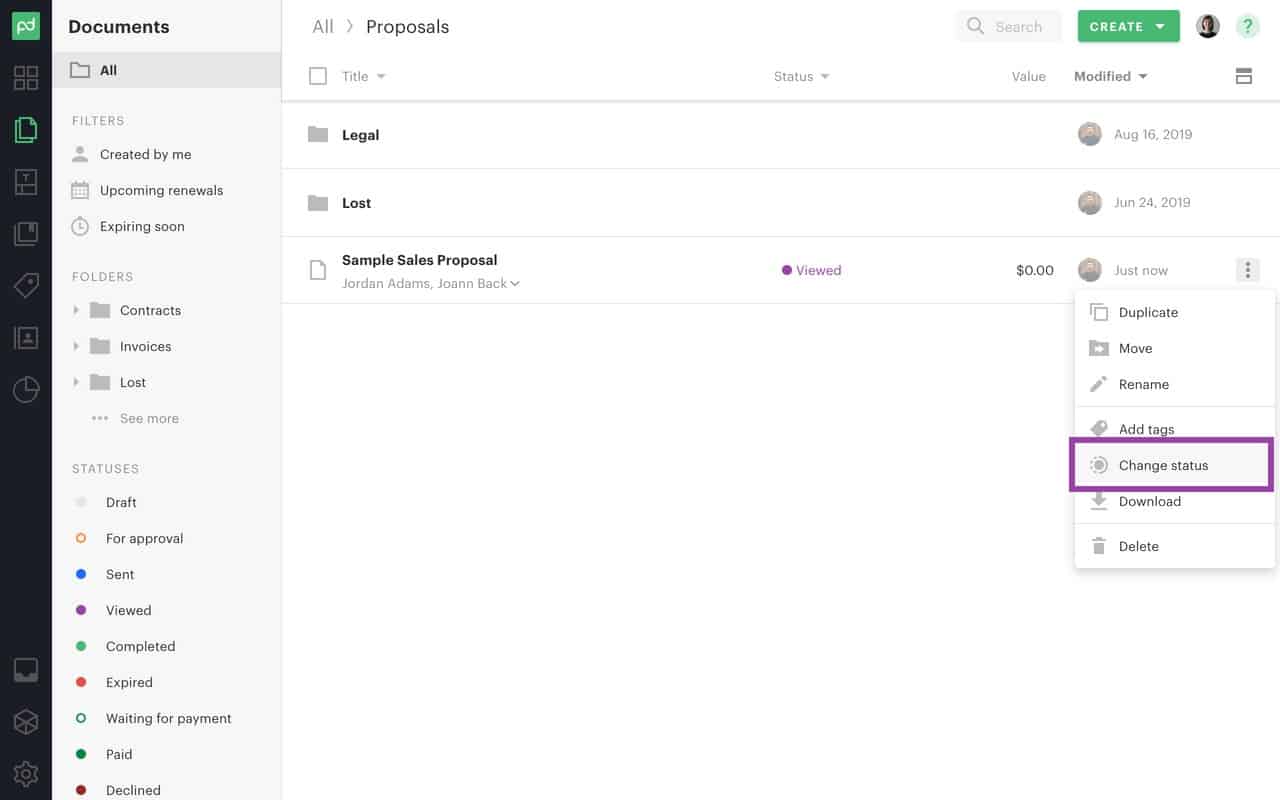This screenshot has height=800, width=1280.
Task: Select Change status in context menu
Action: pos(1174,465)
